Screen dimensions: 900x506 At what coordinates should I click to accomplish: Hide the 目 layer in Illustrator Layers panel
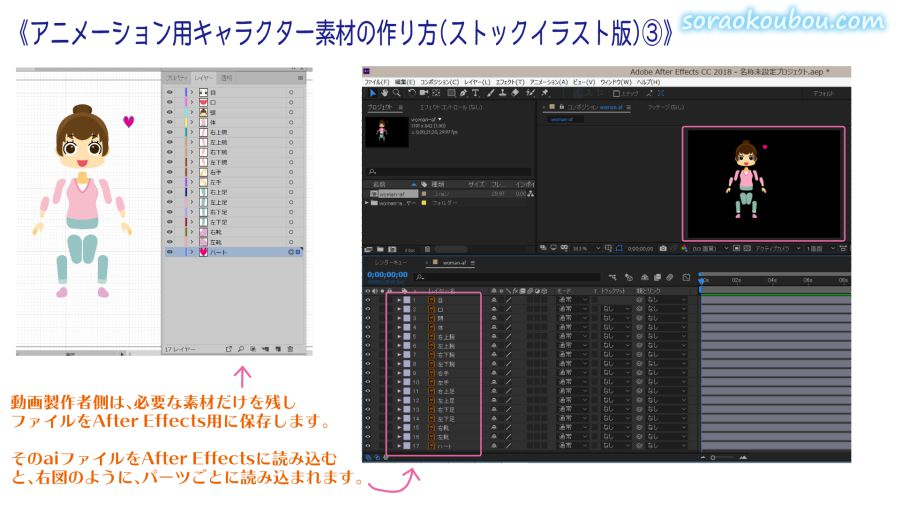169,91
